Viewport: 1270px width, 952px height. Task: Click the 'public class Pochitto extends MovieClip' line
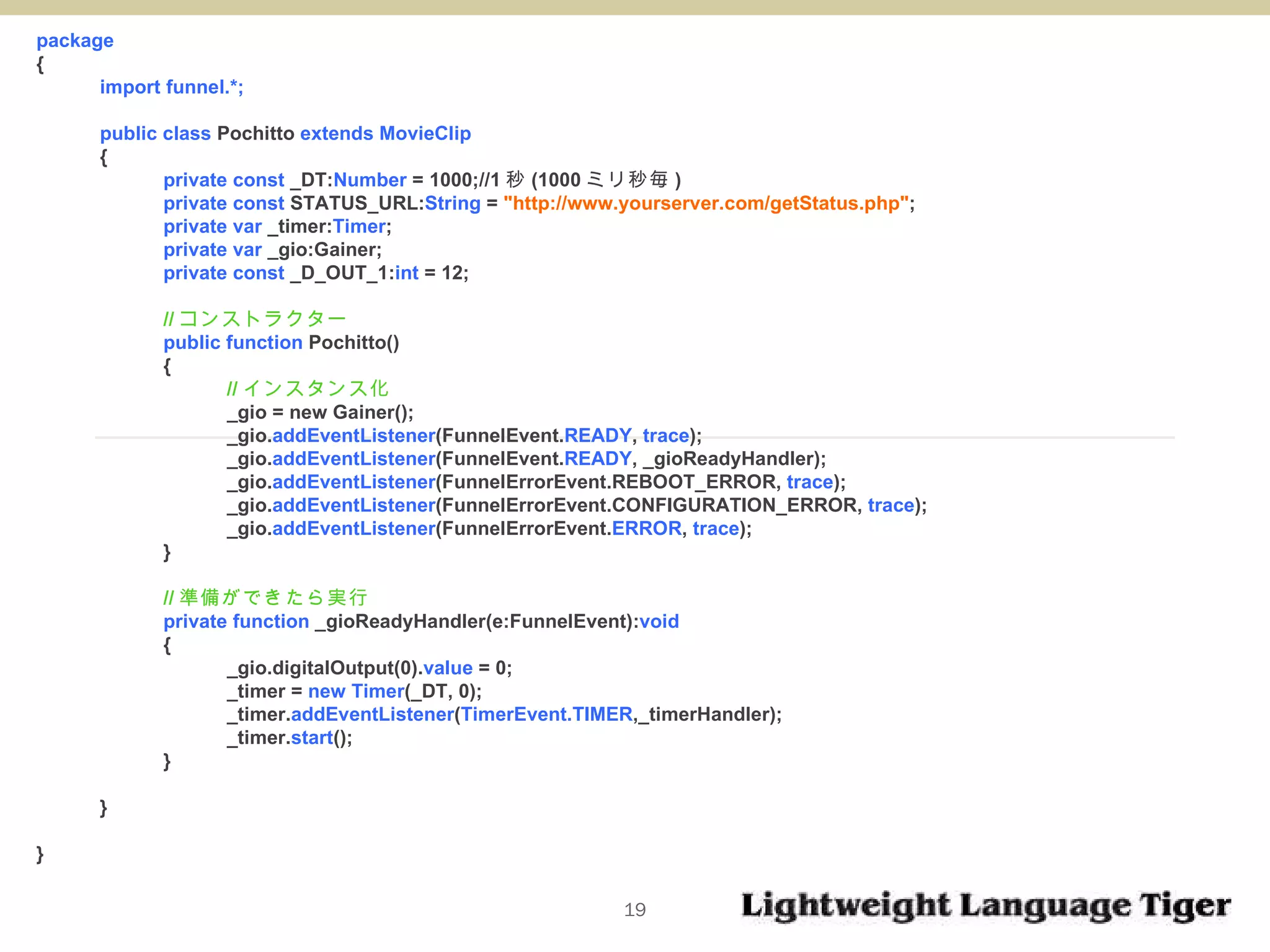point(285,134)
